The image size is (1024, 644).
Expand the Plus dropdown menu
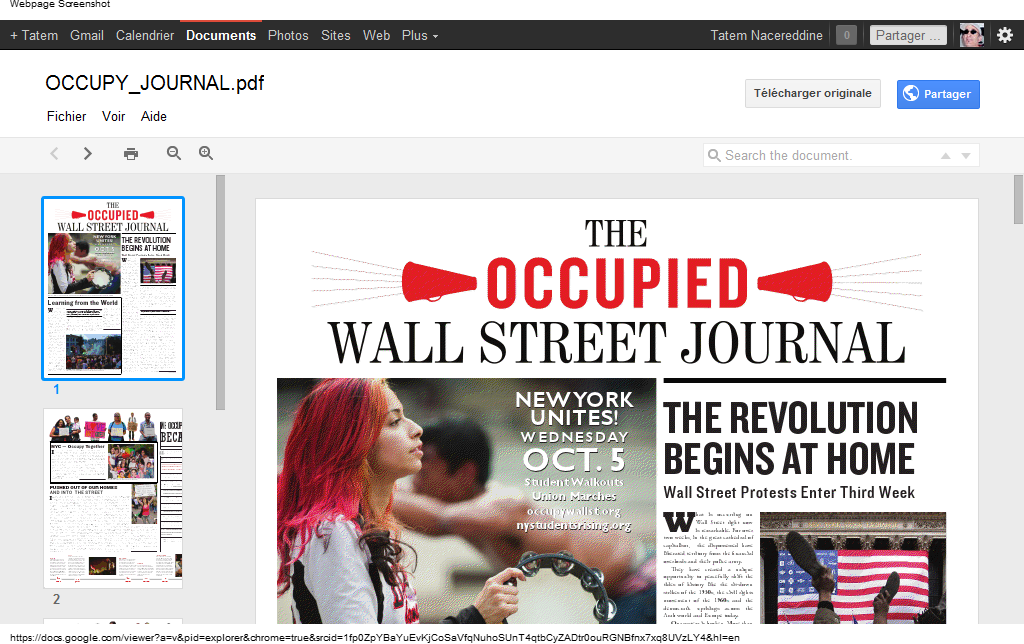[x=420, y=35]
